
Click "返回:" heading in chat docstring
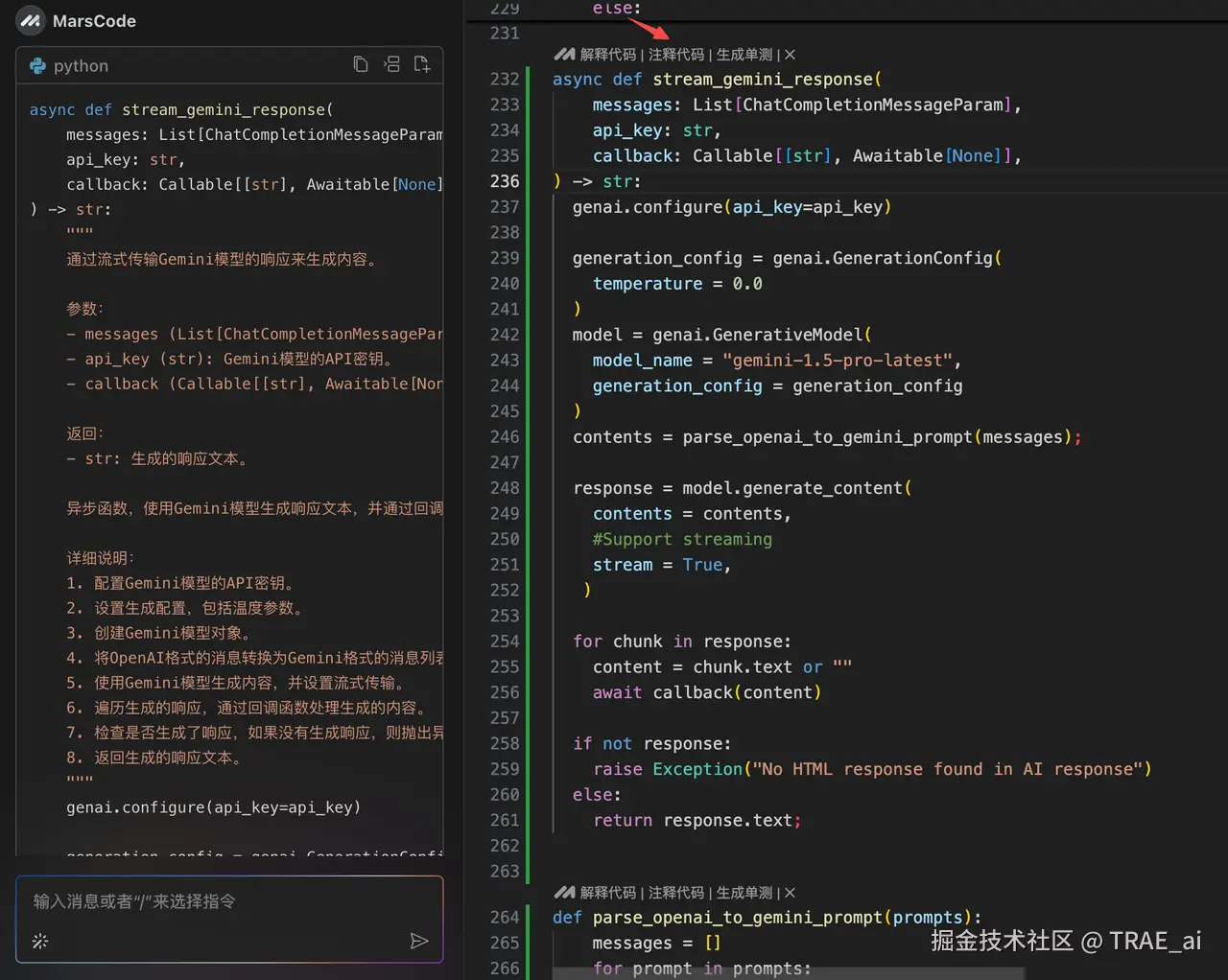tap(84, 433)
